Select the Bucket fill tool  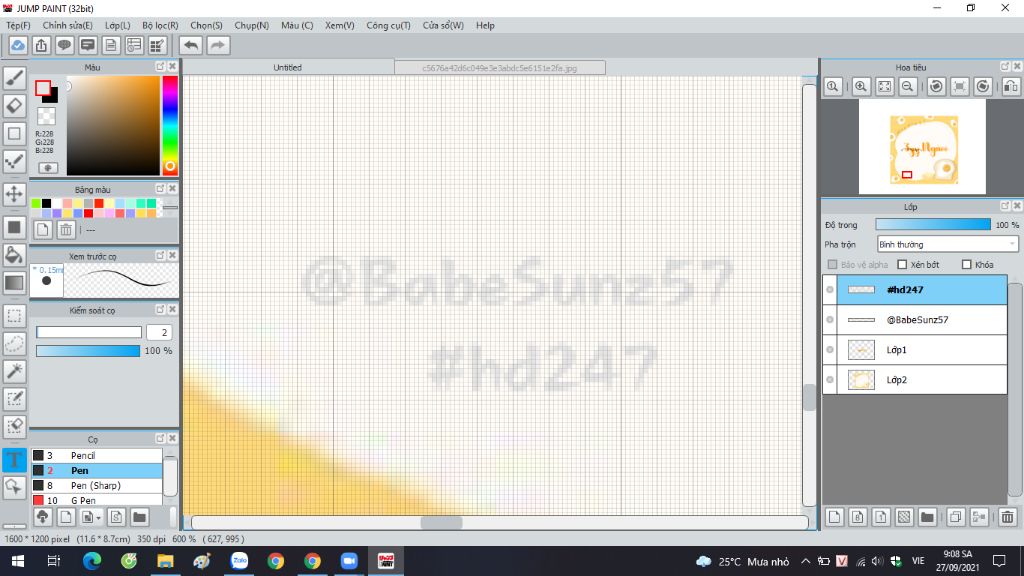click(x=14, y=255)
